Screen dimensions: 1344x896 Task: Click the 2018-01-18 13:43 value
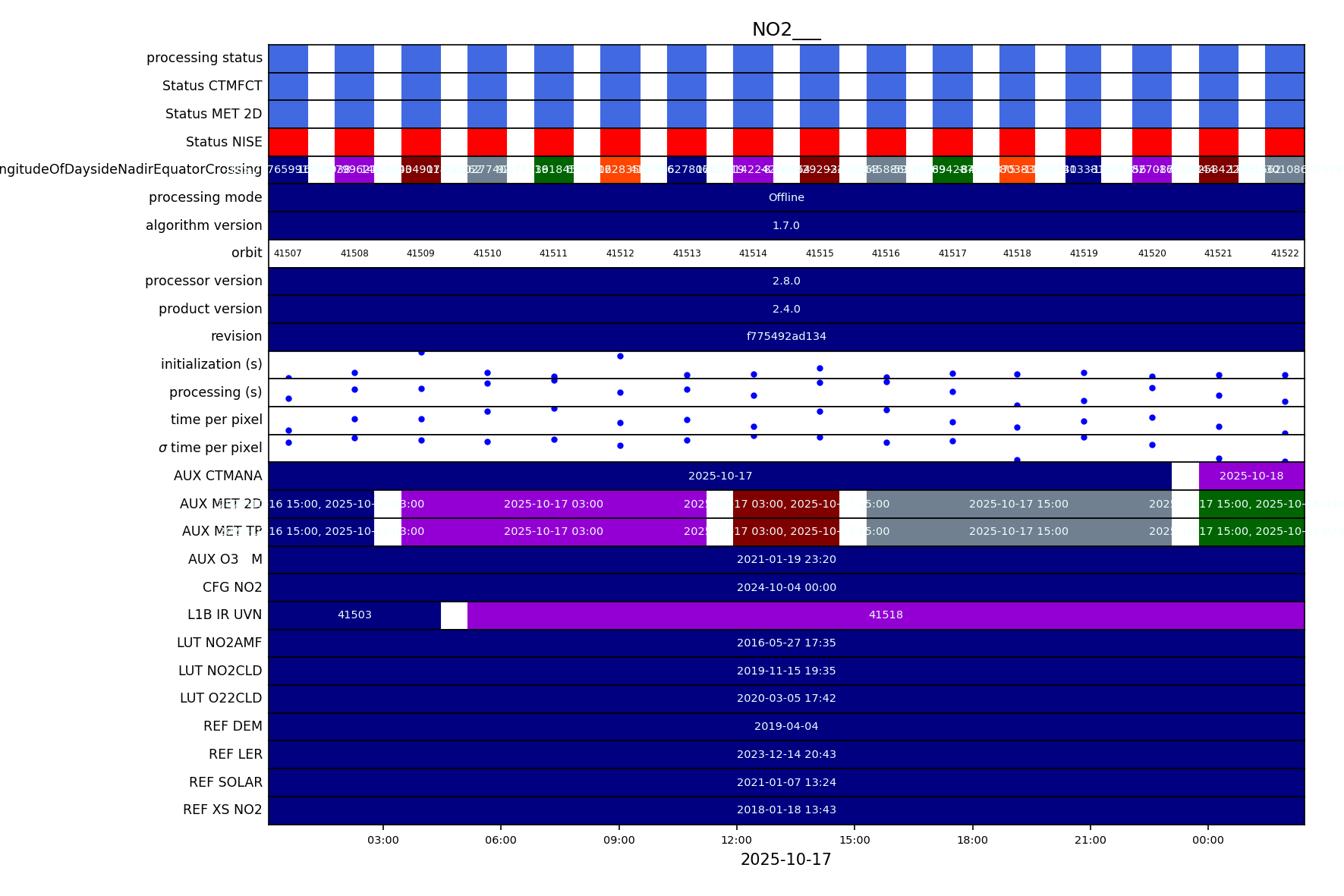(785, 810)
